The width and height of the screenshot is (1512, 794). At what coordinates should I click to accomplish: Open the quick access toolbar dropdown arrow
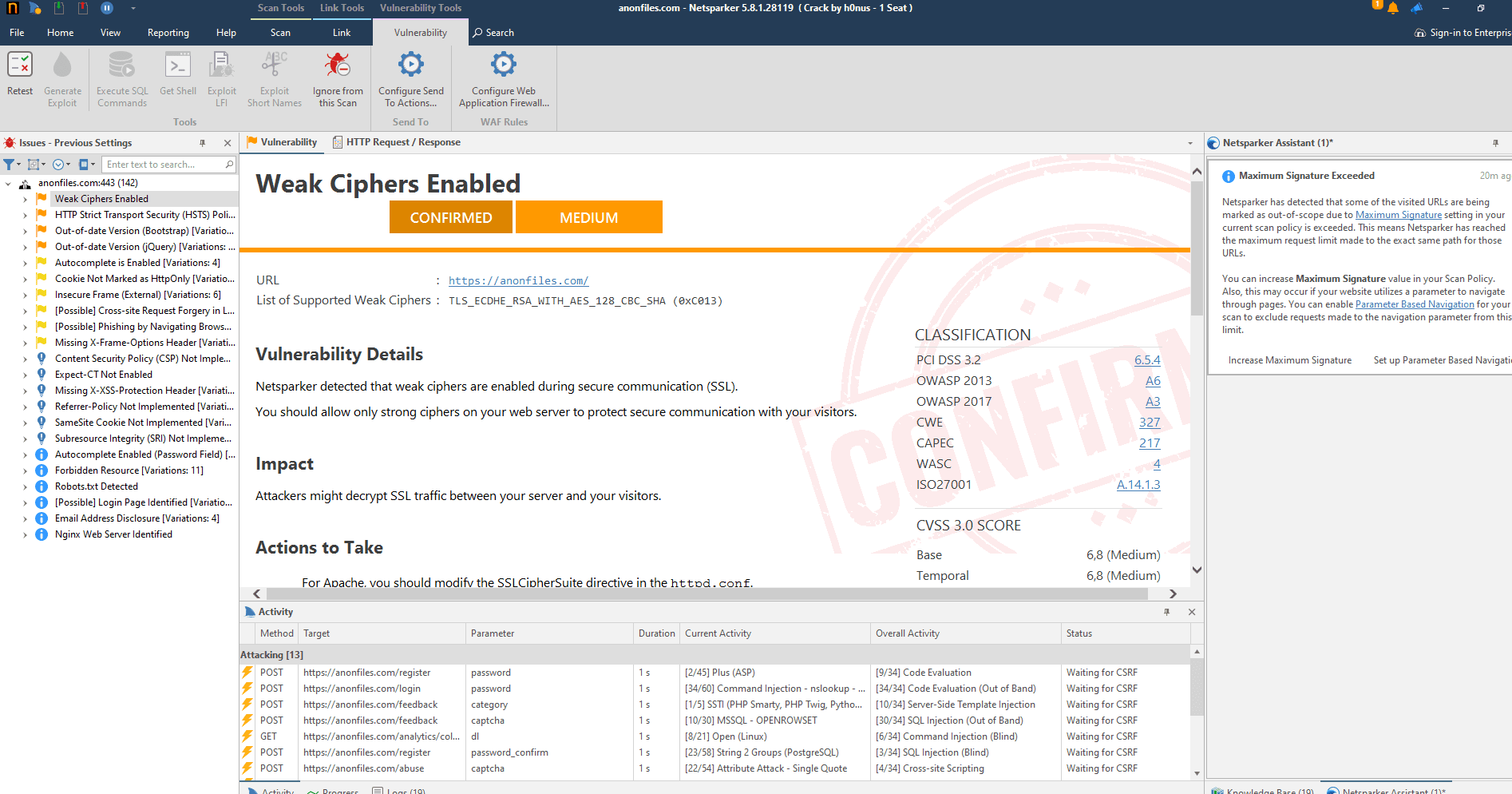point(133,9)
